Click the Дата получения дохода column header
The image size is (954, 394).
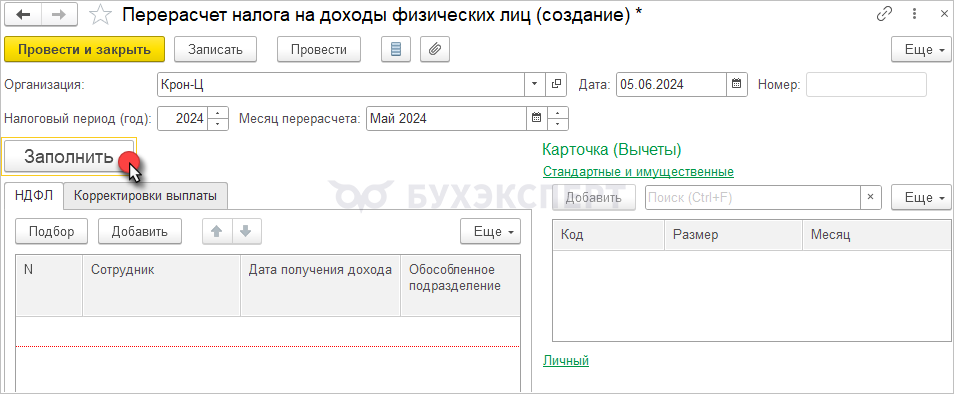(321, 285)
